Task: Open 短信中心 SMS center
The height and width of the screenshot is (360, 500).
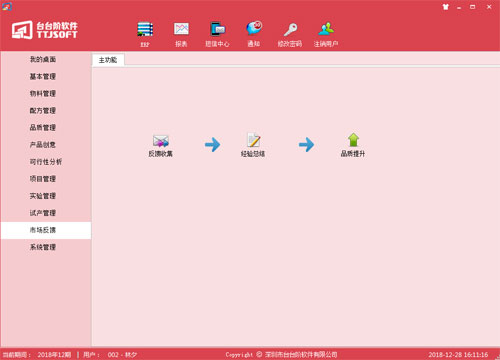Action: coord(217,34)
